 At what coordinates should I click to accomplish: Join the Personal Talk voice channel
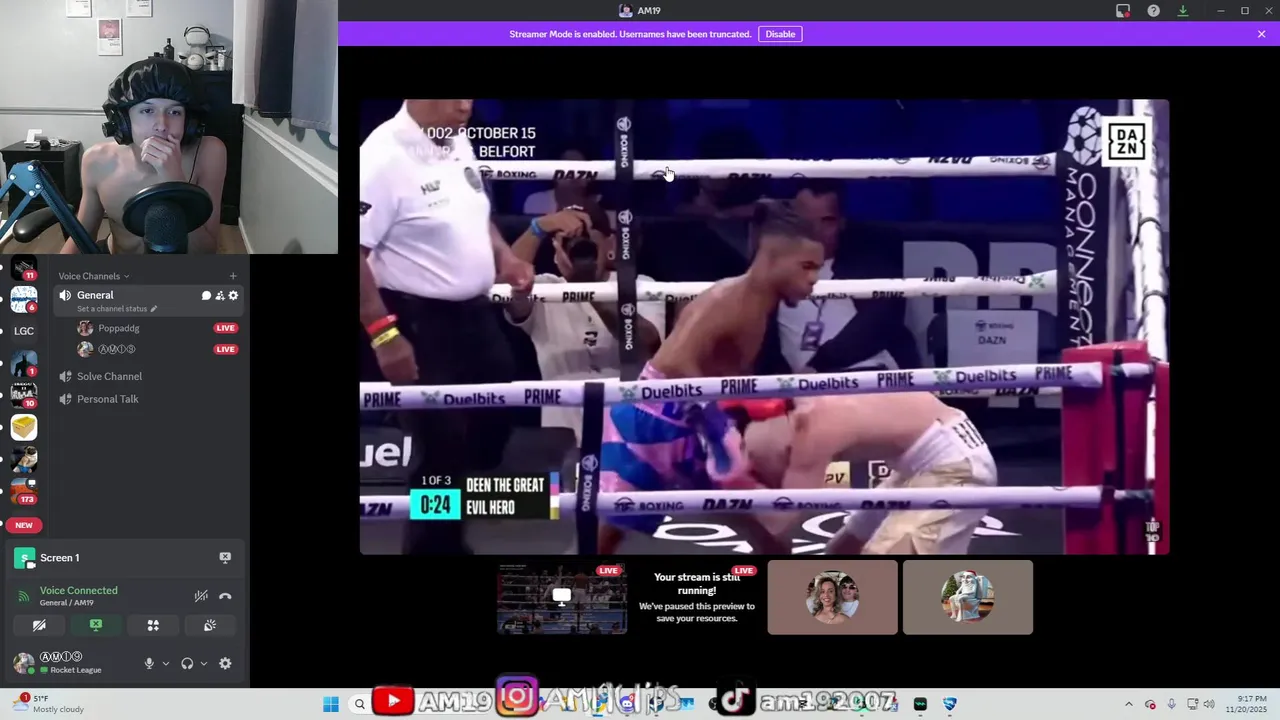pos(107,399)
